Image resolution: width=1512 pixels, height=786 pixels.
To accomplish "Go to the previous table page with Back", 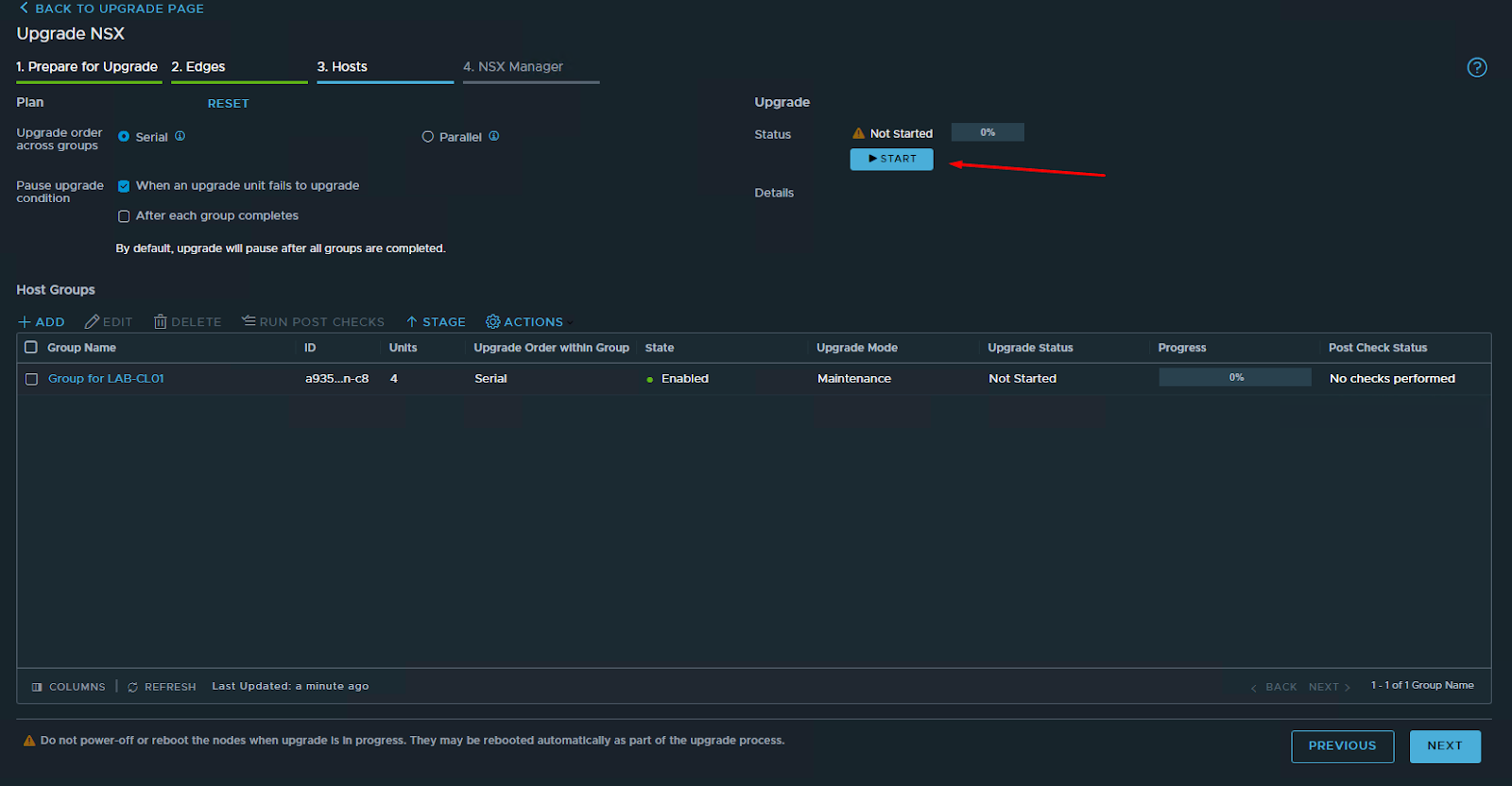I will tap(1274, 687).
